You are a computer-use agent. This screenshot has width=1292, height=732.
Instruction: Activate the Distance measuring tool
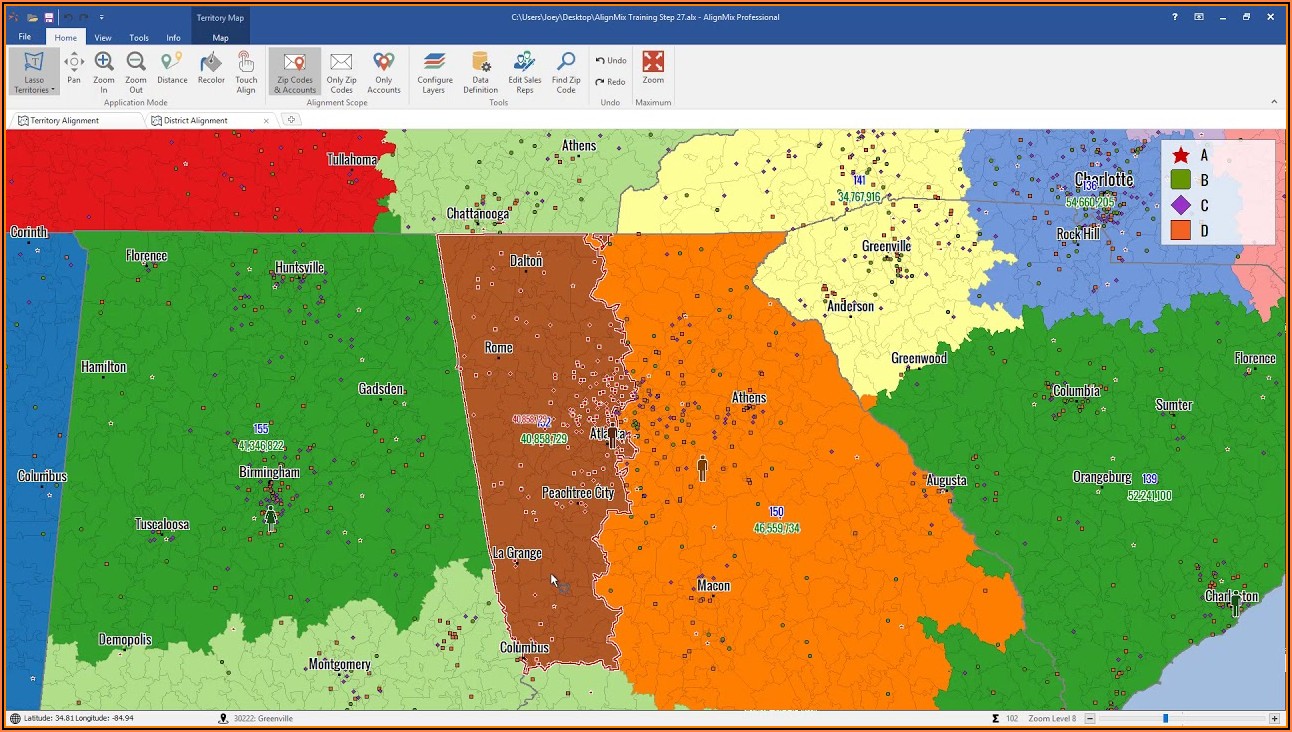[x=172, y=68]
